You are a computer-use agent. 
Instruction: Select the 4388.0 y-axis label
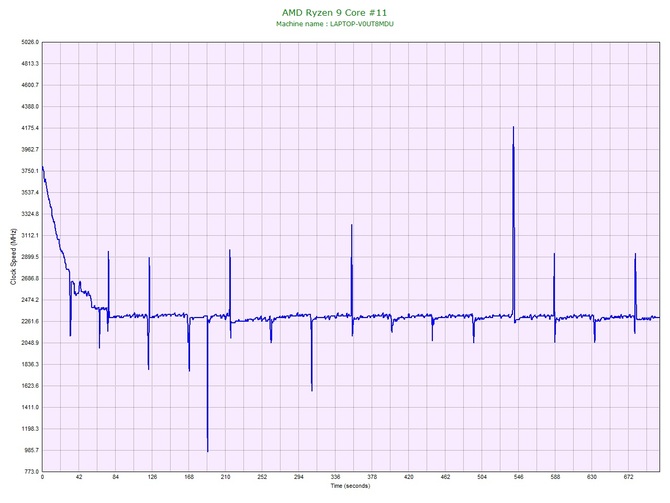pos(30,106)
